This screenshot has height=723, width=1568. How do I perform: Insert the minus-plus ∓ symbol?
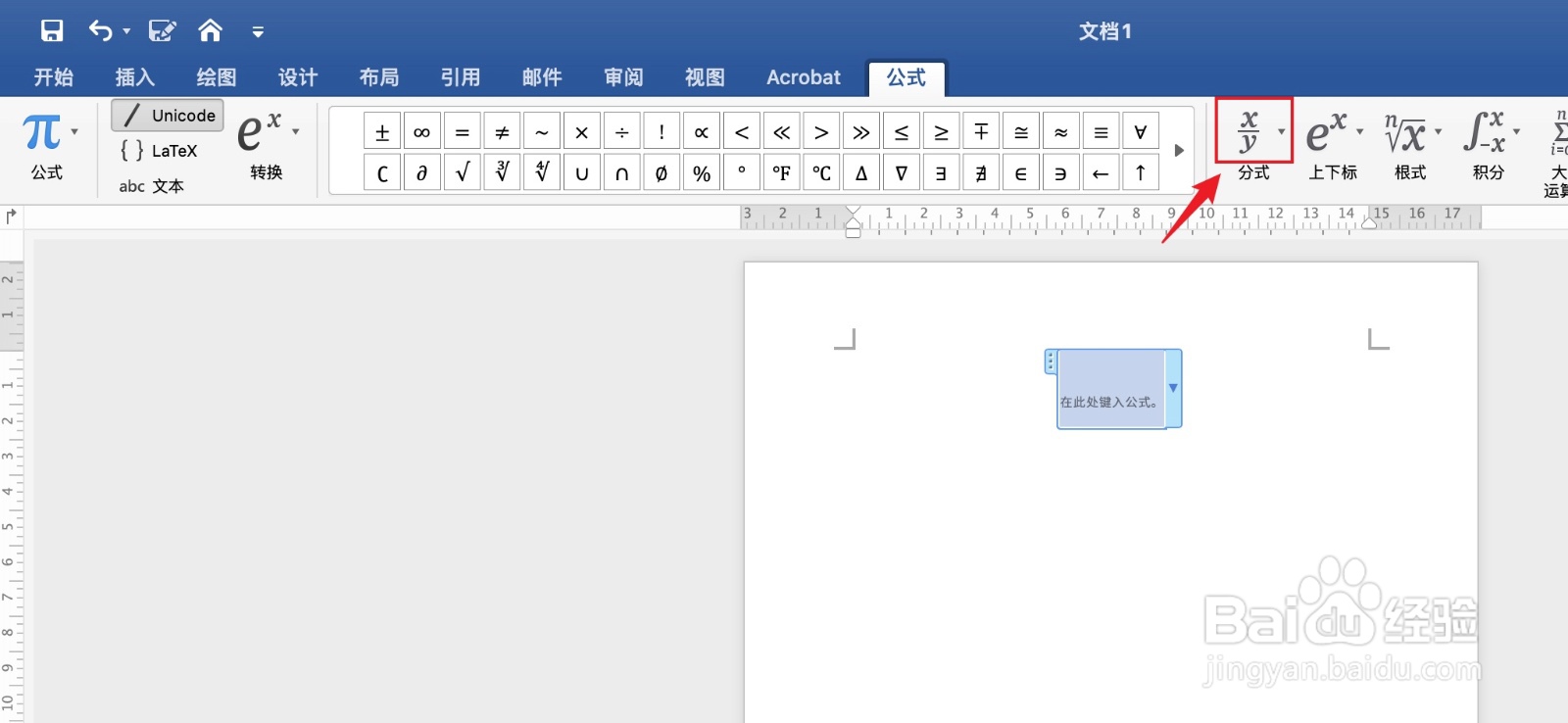pyautogui.click(x=981, y=131)
